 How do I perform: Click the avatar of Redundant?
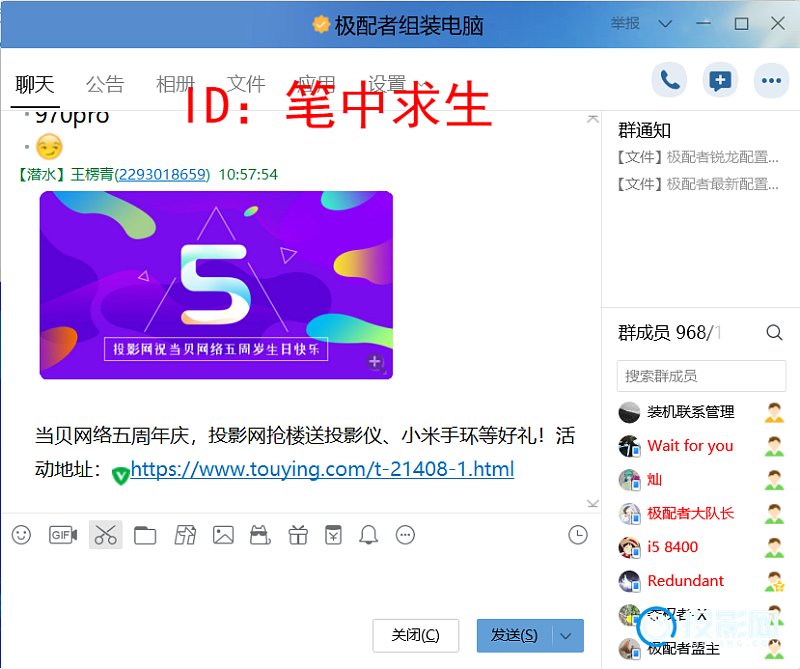pyautogui.click(x=629, y=581)
